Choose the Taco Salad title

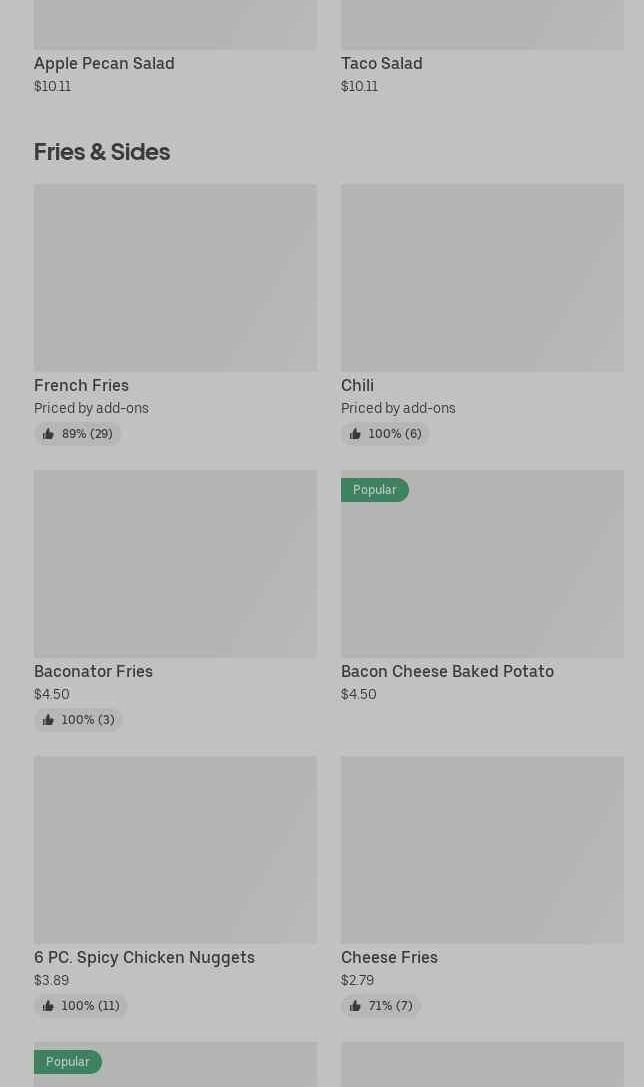pos(381,63)
